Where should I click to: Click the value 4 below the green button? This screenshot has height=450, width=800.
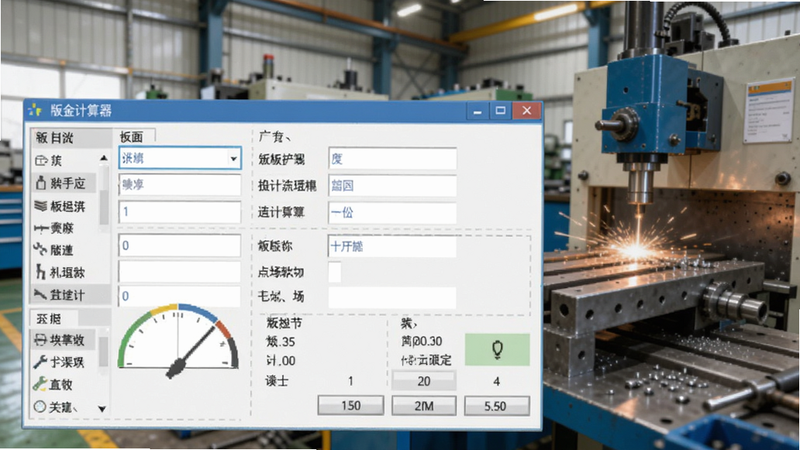[496, 381]
